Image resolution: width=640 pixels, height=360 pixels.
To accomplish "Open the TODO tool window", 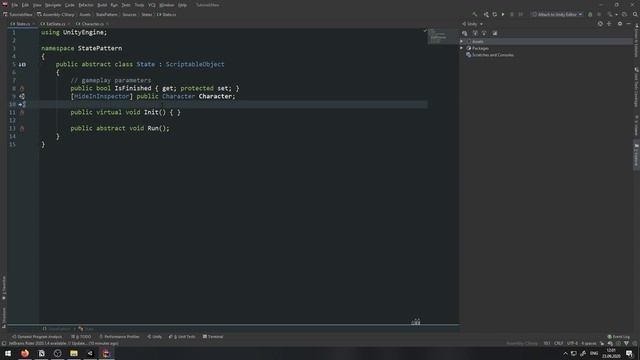I will coord(82,337).
